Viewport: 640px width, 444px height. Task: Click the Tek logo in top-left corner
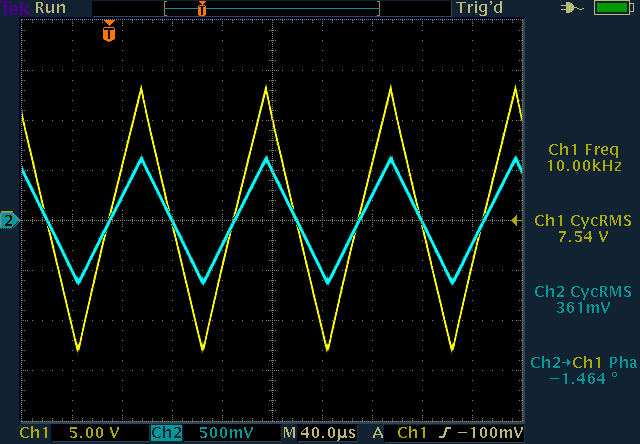click(15, 8)
